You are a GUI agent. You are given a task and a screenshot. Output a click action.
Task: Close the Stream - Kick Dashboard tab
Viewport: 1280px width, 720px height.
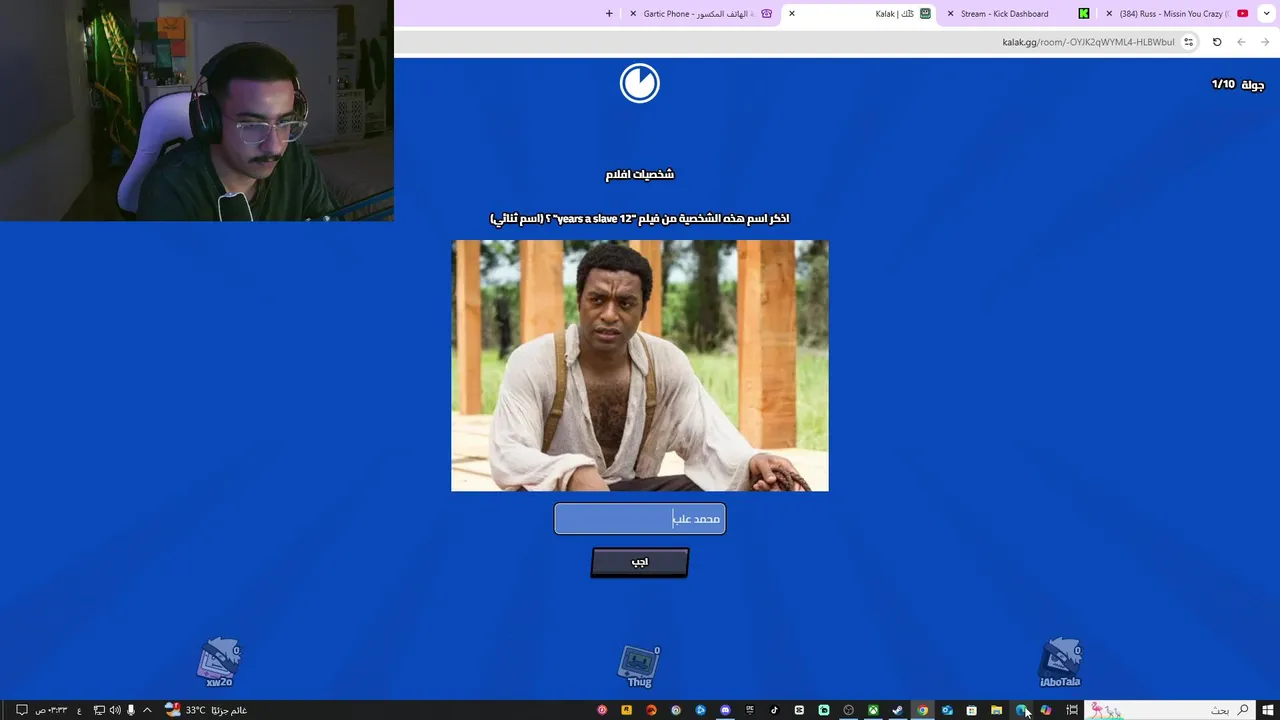[x=950, y=14]
